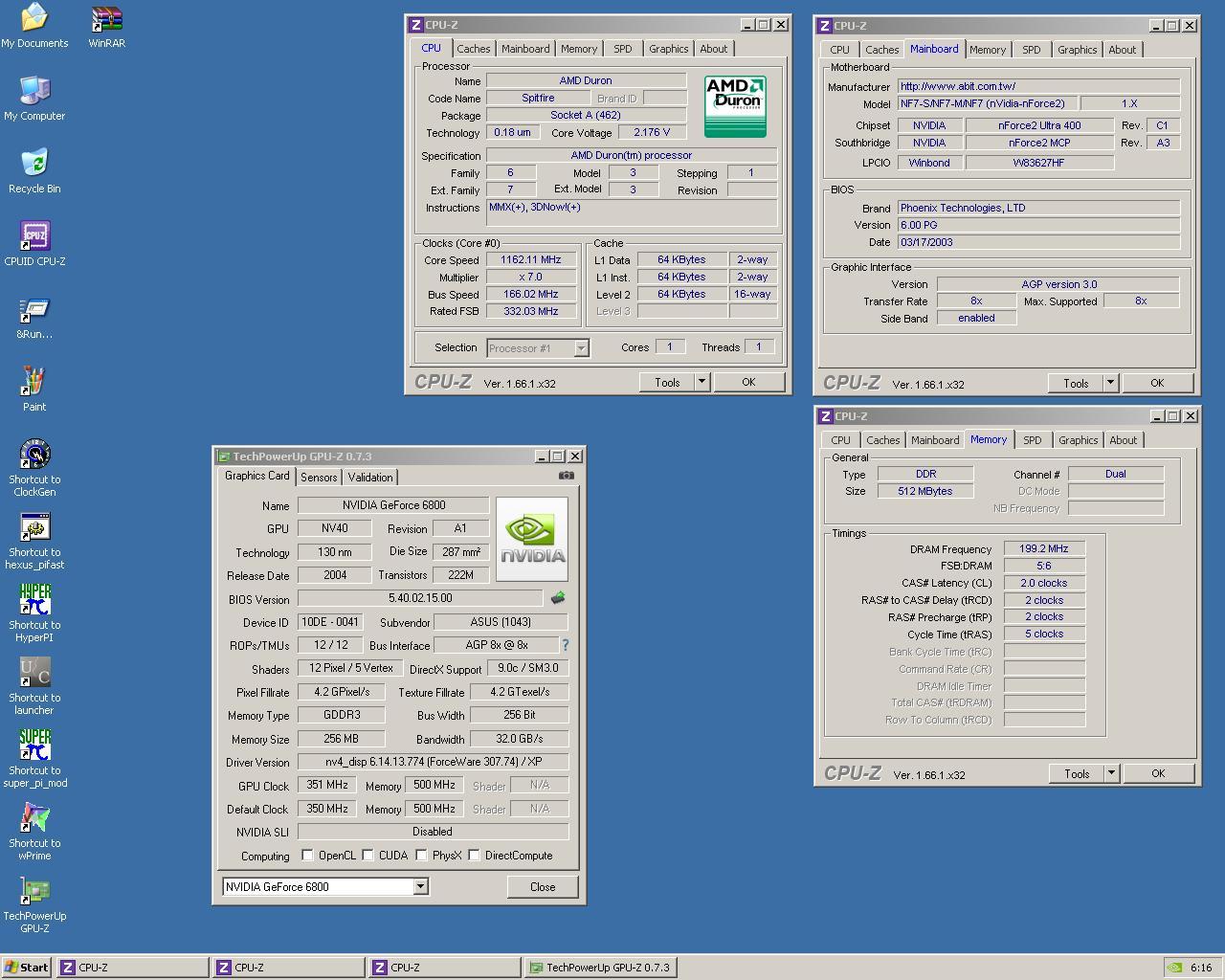1225x980 pixels.
Task: Click the CPU-Z Memory window title icon
Action: (x=825, y=416)
